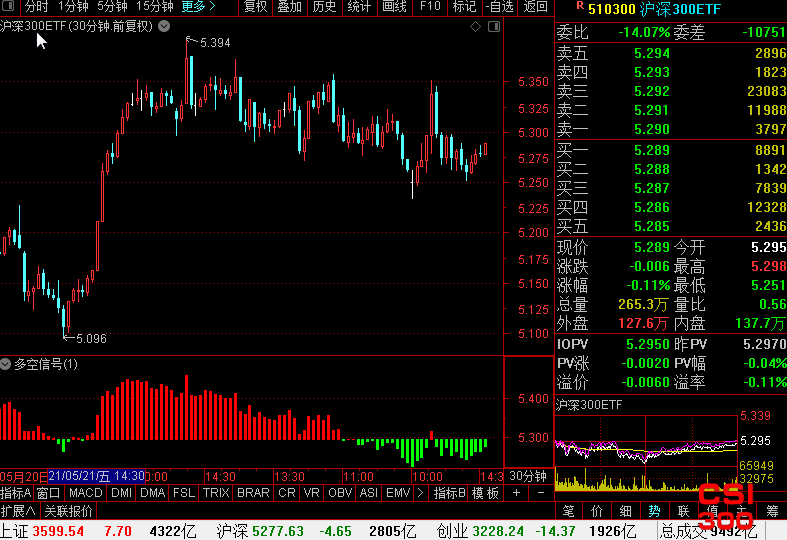
Task: Open the 模板 template button
Action: (x=485, y=493)
